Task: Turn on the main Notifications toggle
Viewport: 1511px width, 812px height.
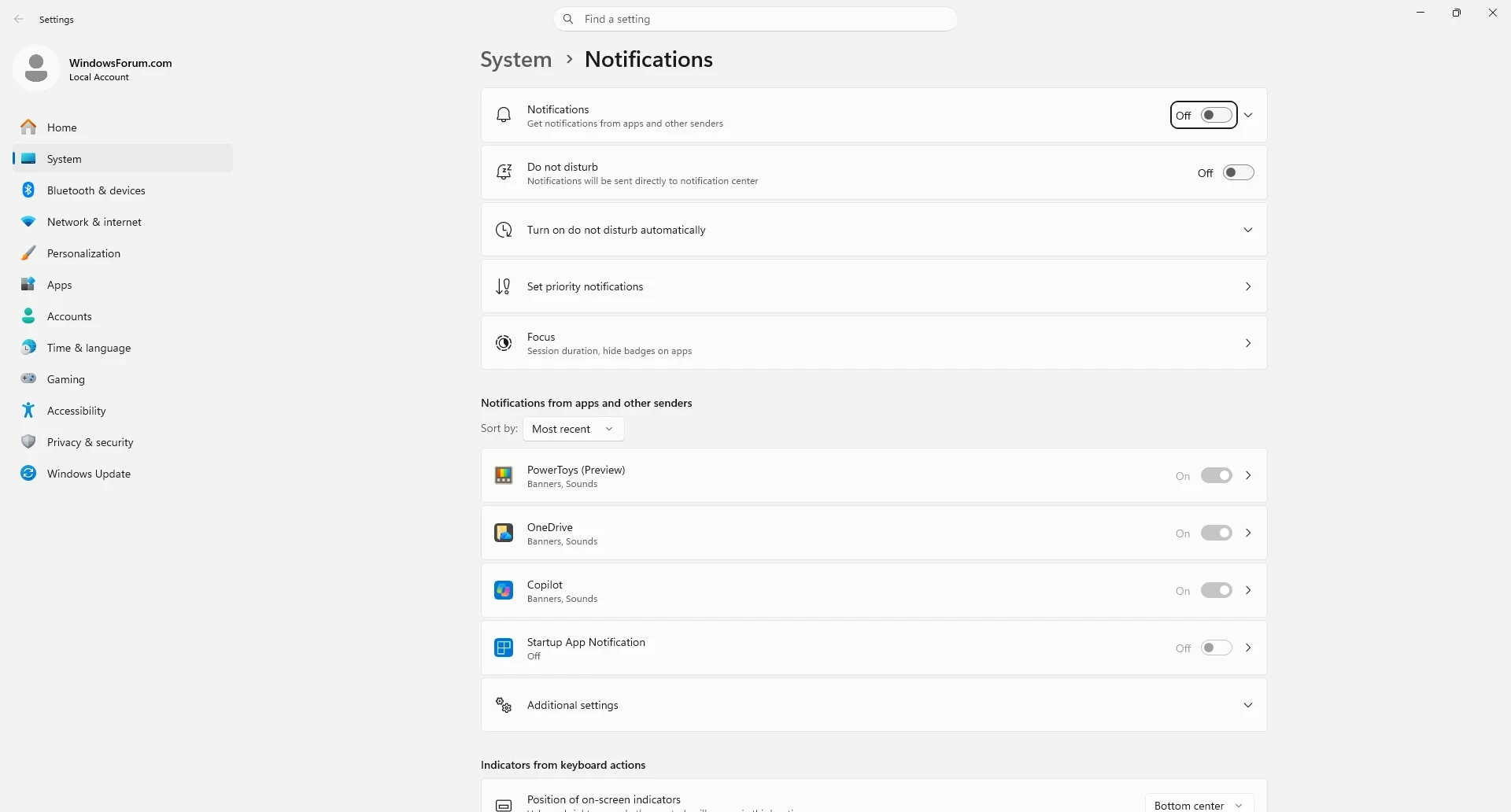Action: (x=1216, y=115)
